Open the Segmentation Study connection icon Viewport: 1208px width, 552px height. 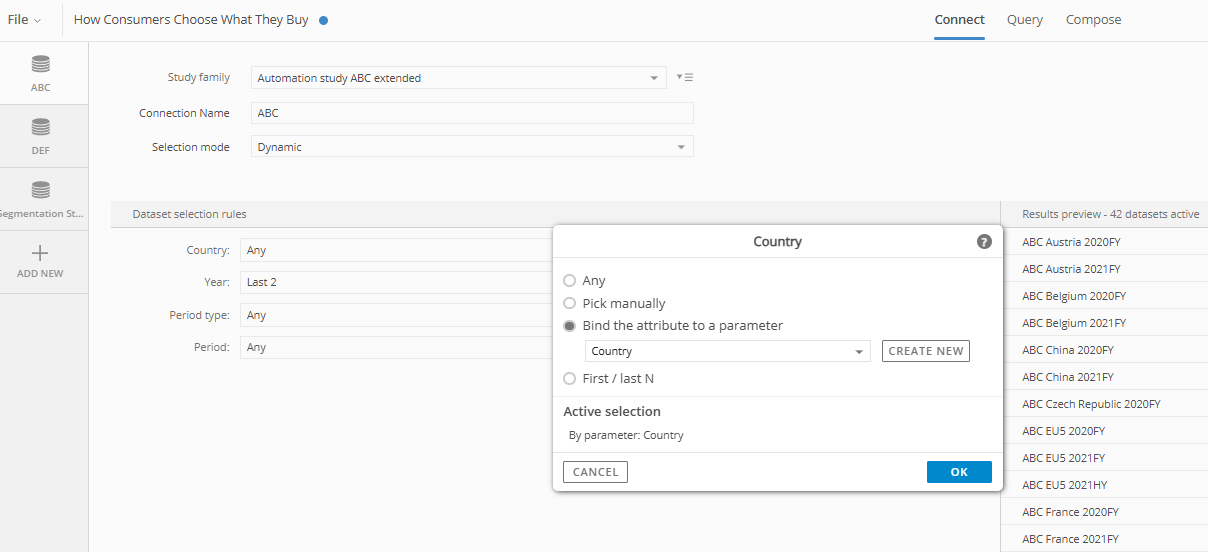[x=41, y=190]
